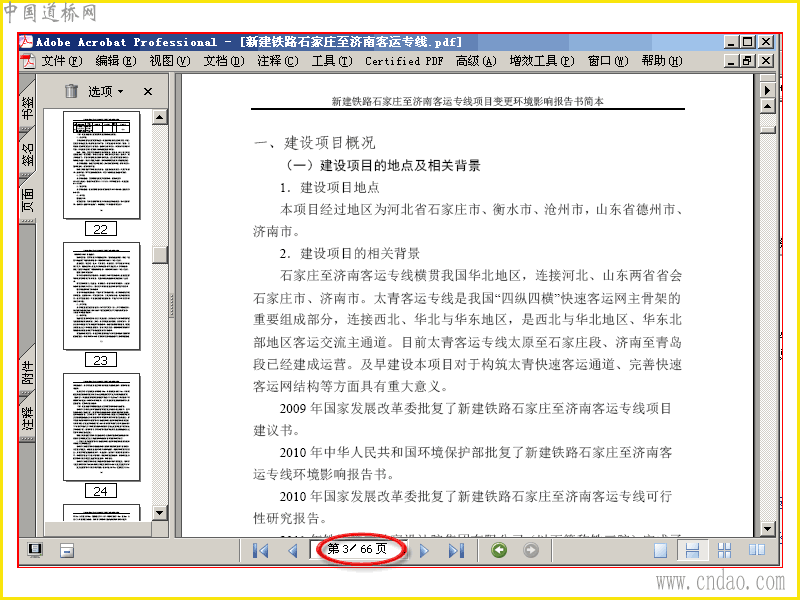
Task: Open the Certified PDF menu
Action: pos(404,61)
